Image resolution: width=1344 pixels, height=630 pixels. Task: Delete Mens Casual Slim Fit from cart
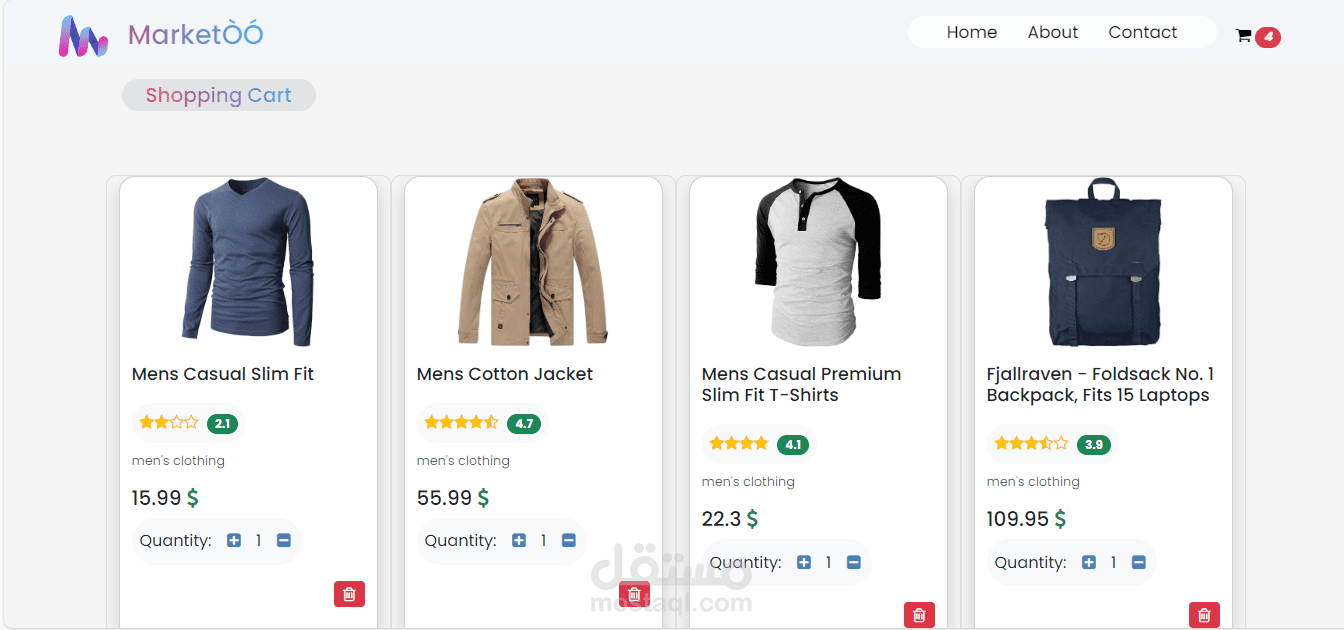[349, 594]
